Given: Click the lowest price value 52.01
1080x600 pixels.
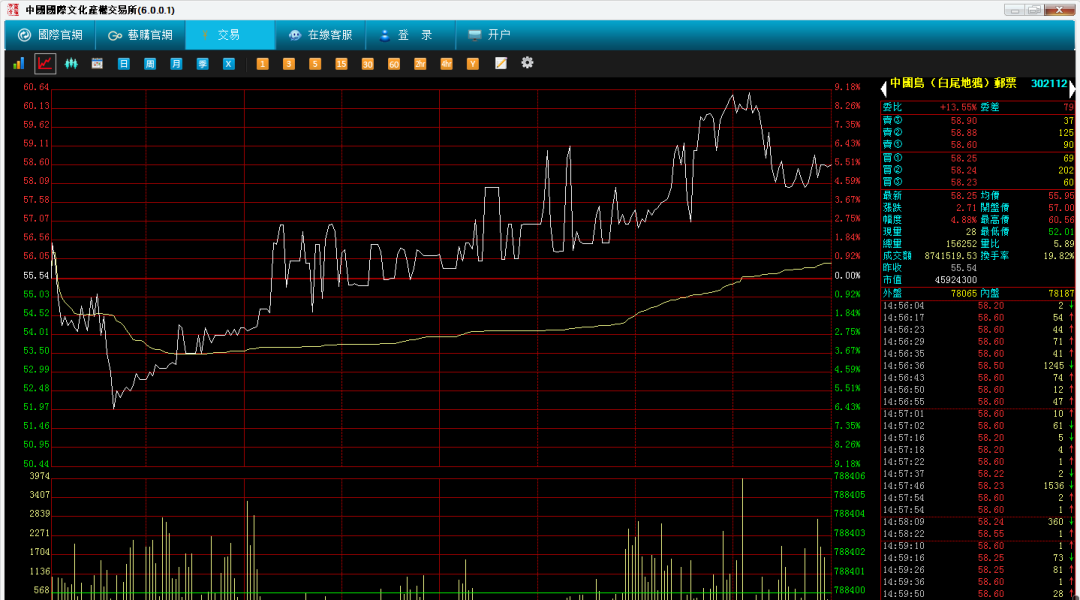Looking at the screenshot, I should click(1061, 232).
